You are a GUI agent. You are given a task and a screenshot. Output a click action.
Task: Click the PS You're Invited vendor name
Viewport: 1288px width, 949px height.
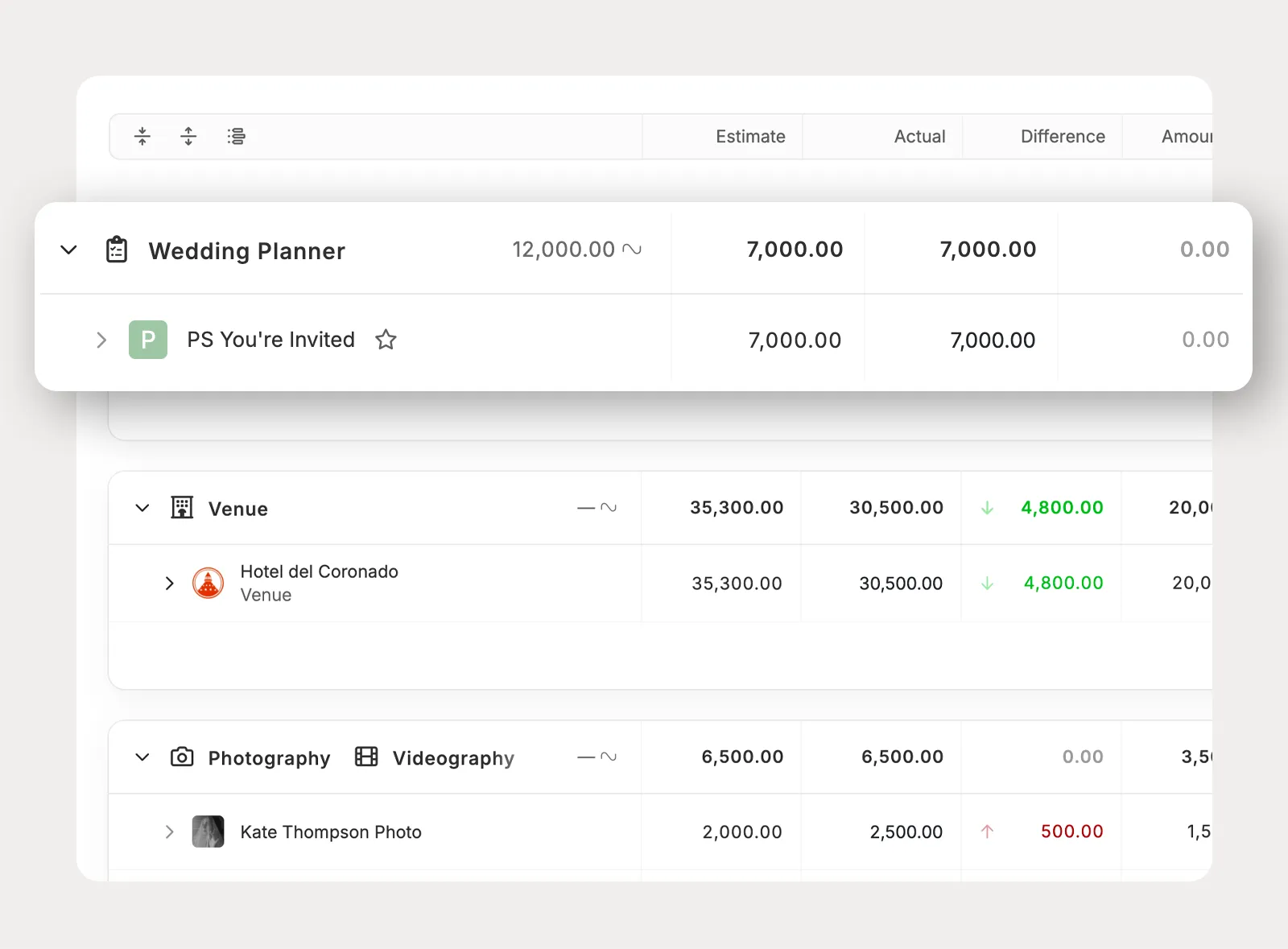270,340
